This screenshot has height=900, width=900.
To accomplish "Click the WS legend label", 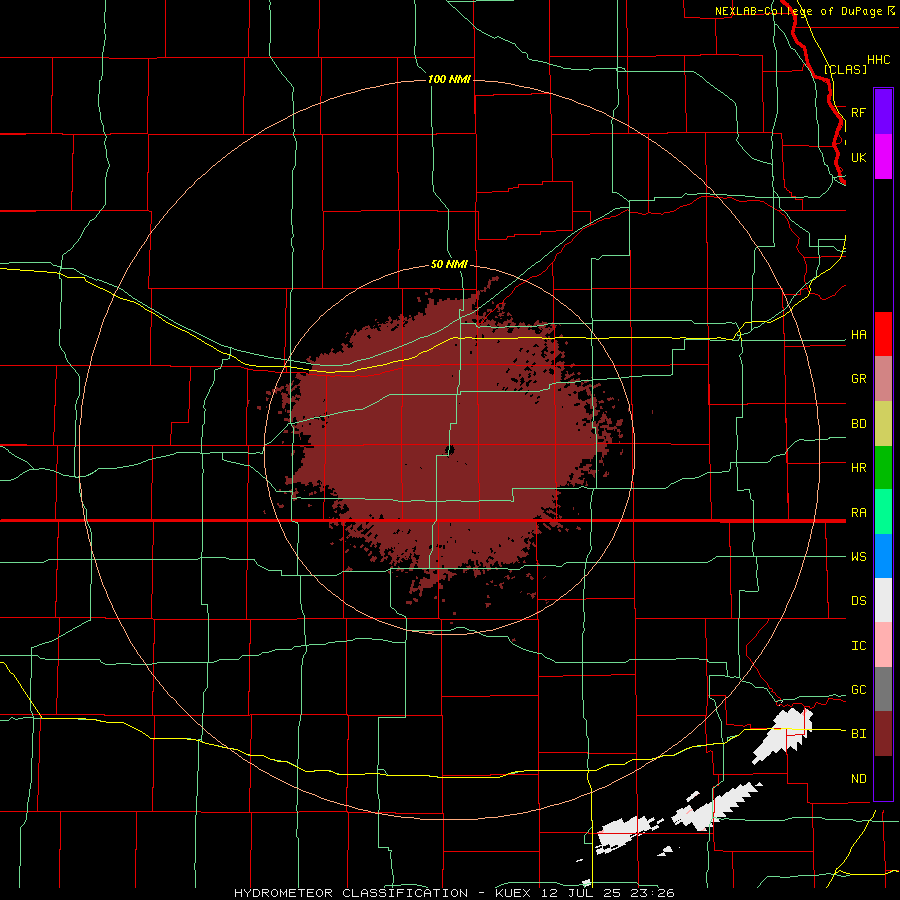I will pyautogui.click(x=858, y=557).
